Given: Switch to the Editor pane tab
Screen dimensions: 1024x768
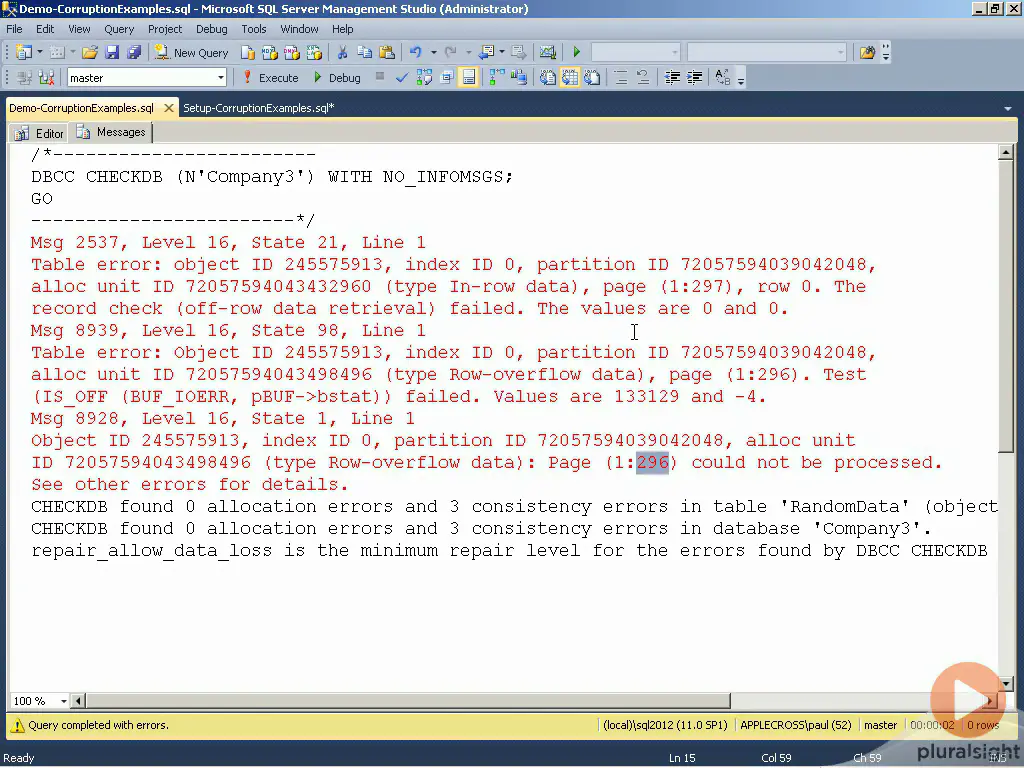Looking at the screenshot, I should [40, 133].
